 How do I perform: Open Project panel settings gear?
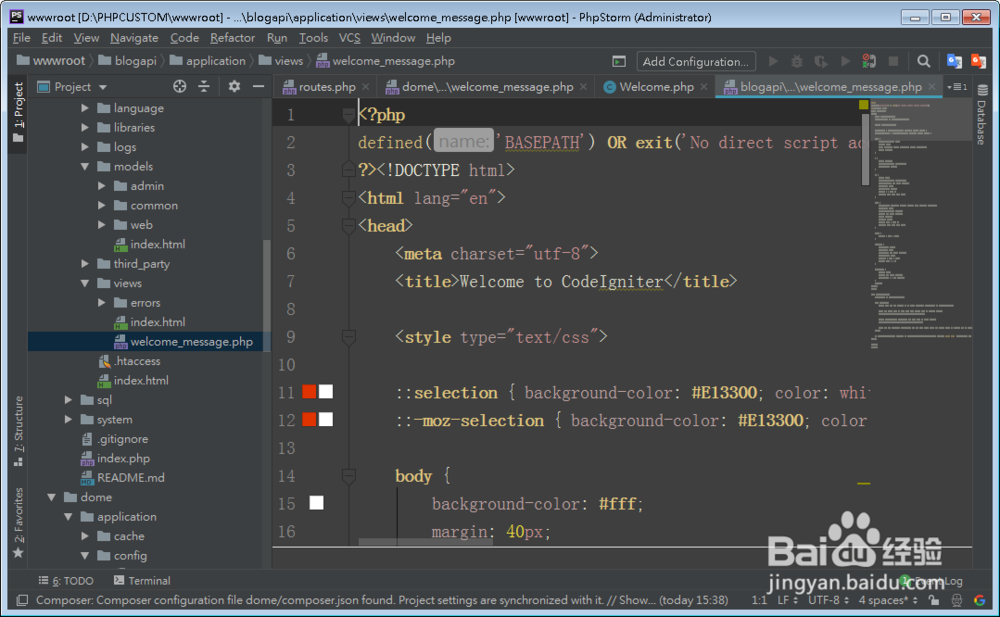click(234, 86)
